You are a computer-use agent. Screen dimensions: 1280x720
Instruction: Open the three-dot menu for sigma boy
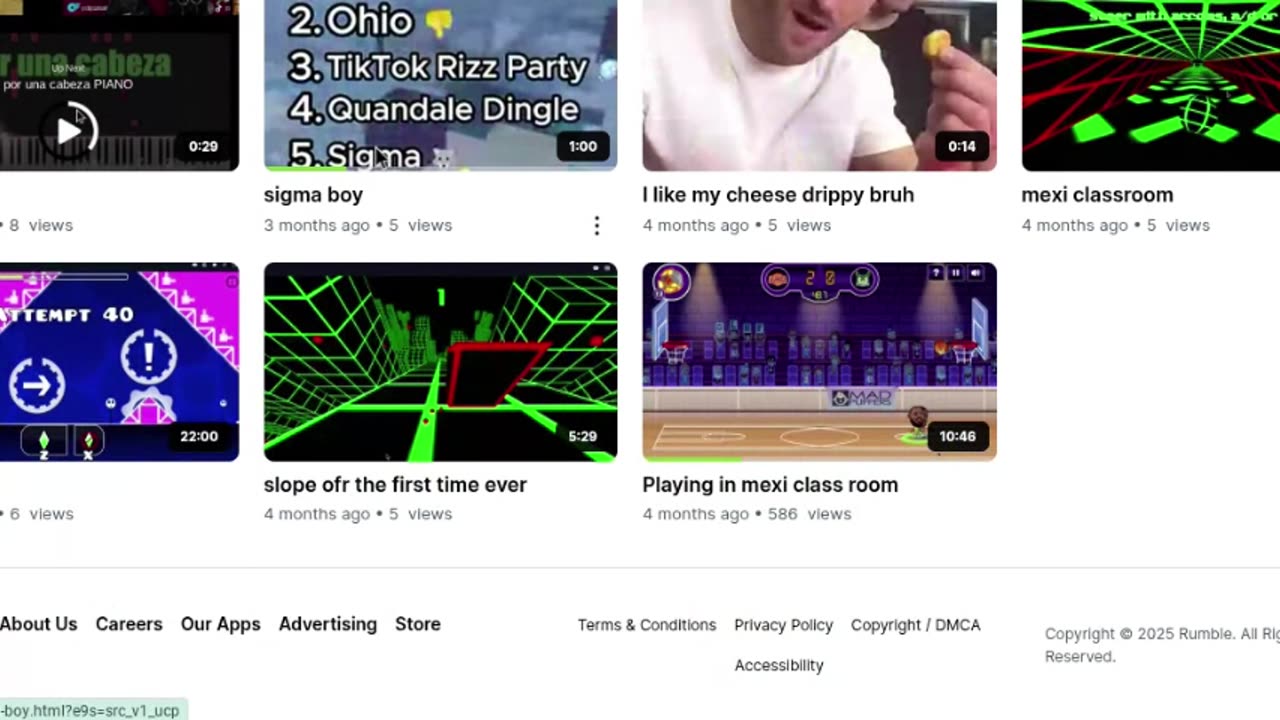tap(596, 226)
